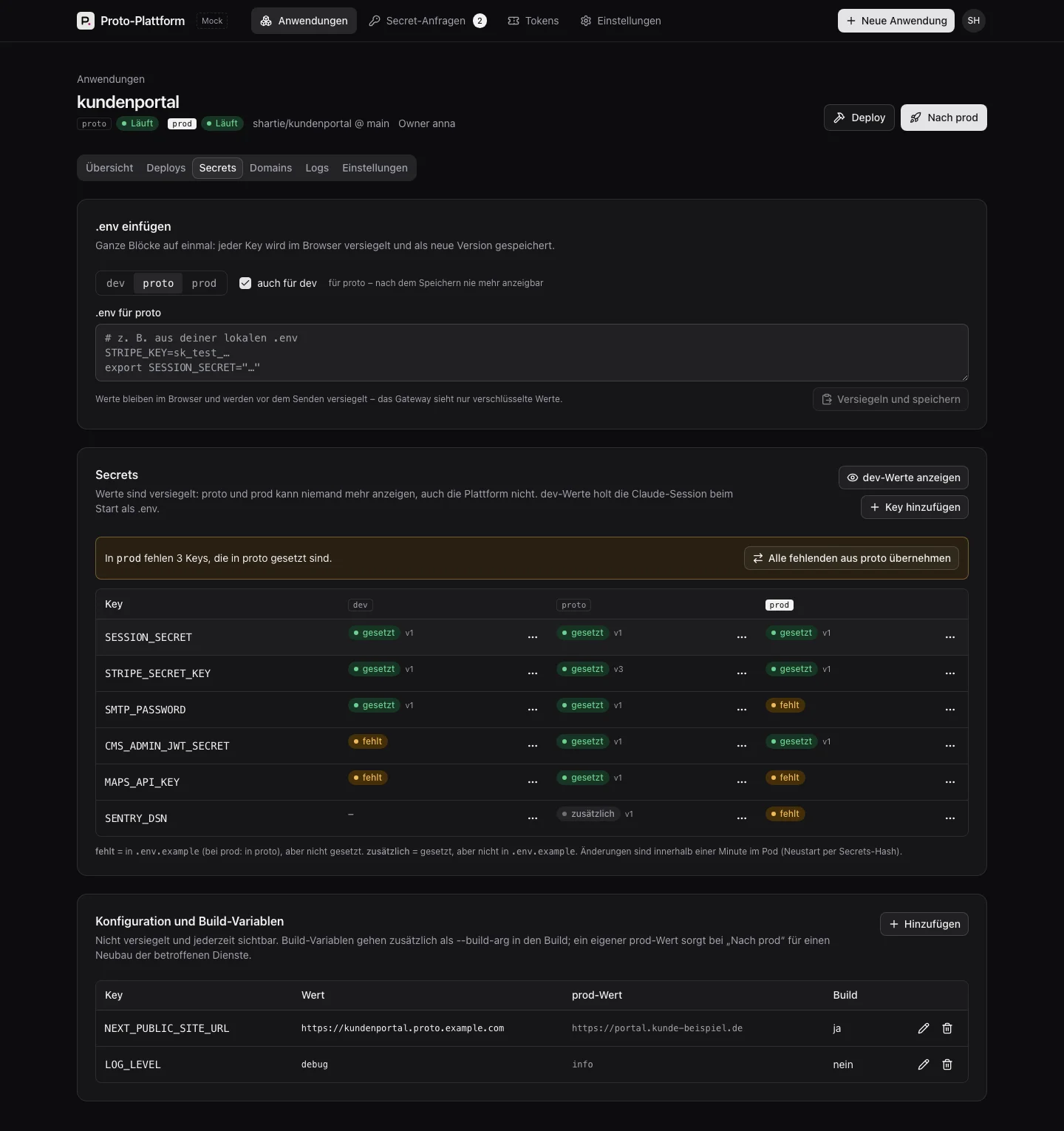The image size is (1064, 1131).
Task: Click the Proto-Plattform logo icon
Action: click(x=86, y=21)
